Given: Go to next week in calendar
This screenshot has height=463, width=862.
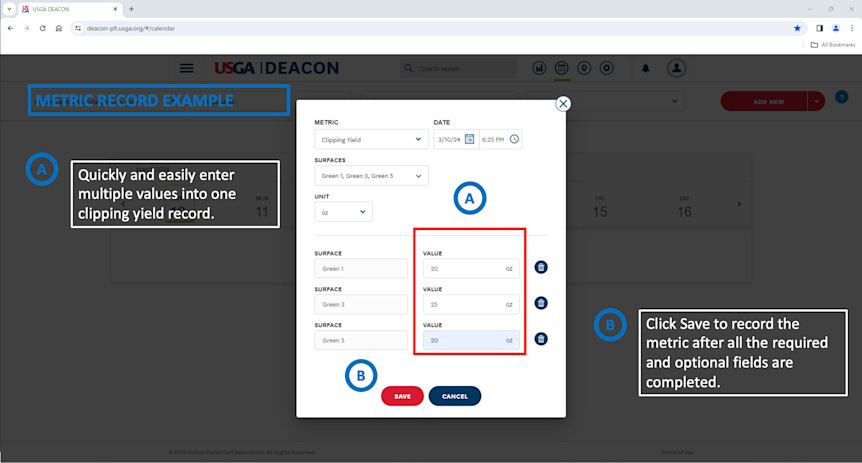Looking at the screenshot, I should click(x=739, y=204).
